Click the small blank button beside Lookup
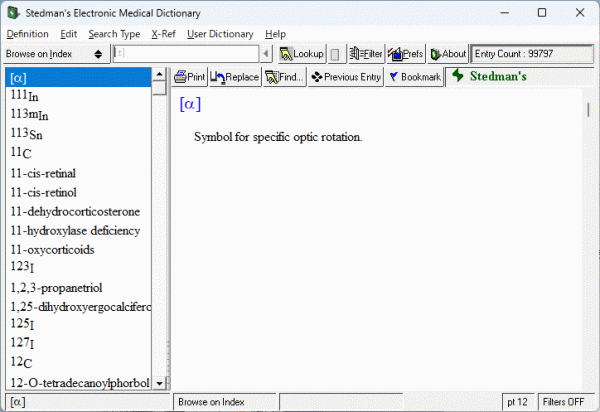Viewport: 600px width, 412px height. pyautogui.click(x=335, y=54)
